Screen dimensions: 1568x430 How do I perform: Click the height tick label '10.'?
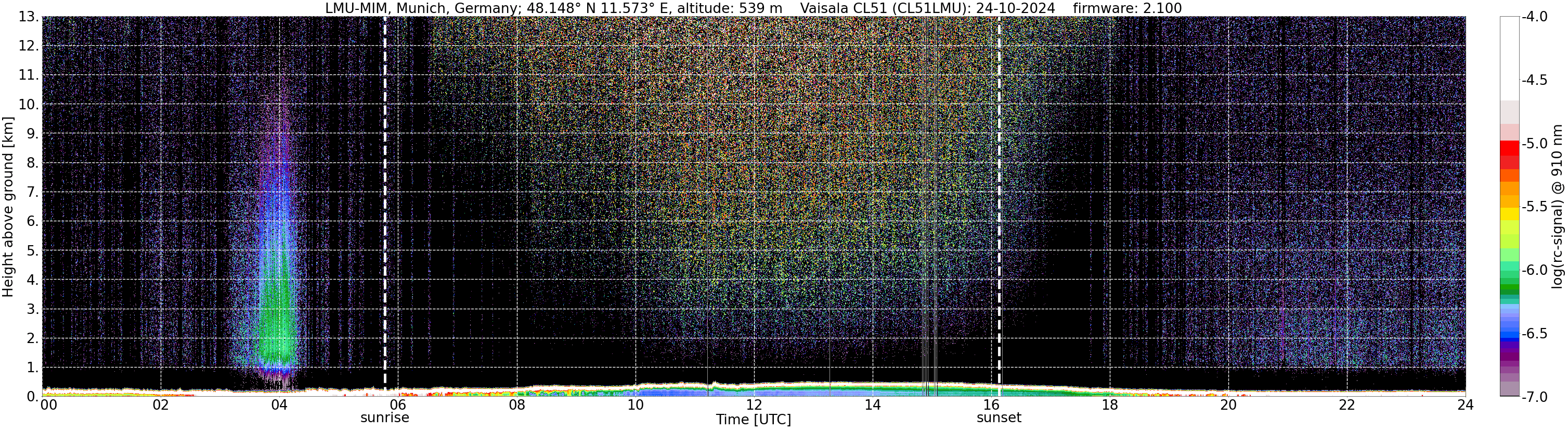(29, 104)
